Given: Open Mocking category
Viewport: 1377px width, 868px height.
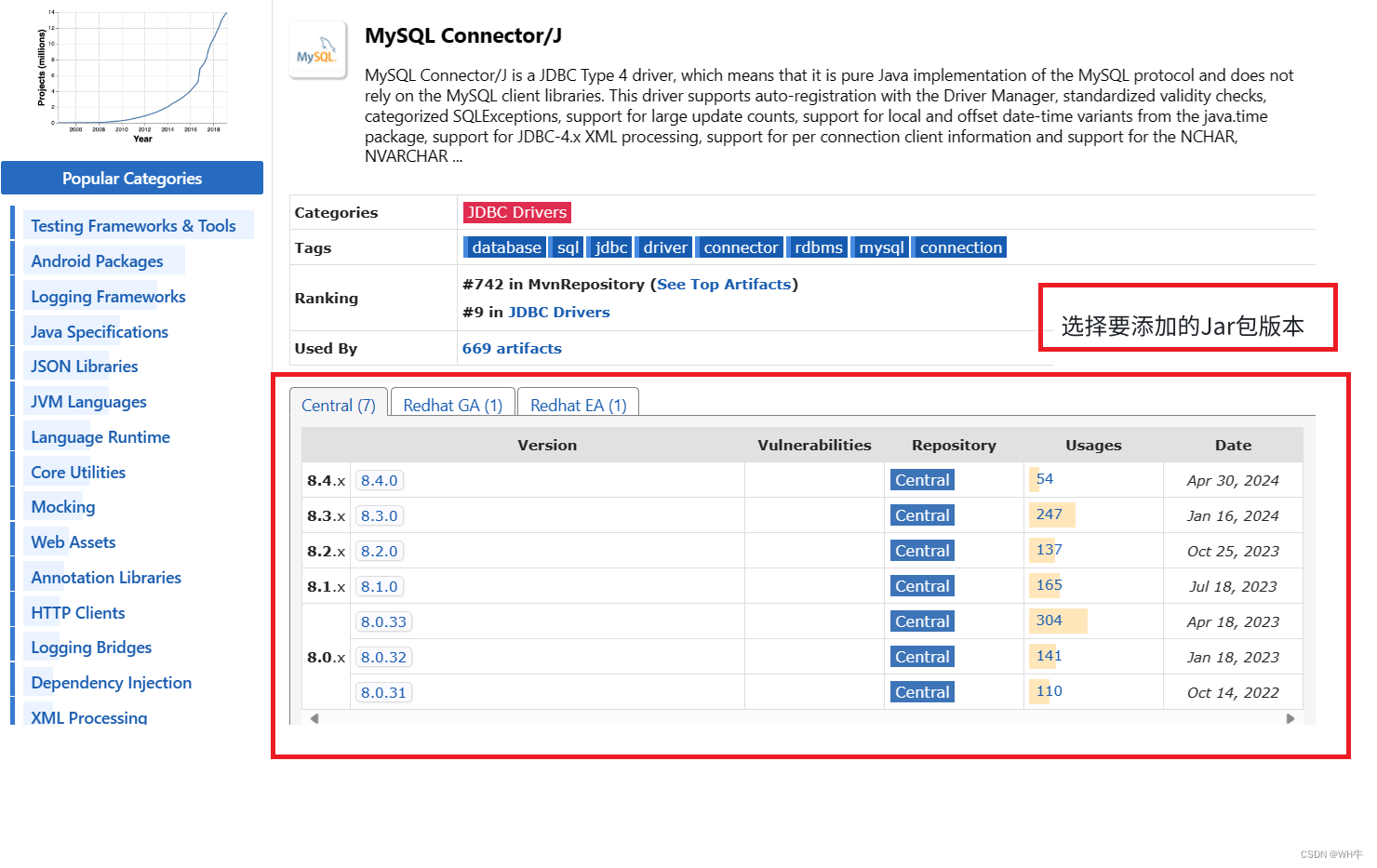Looking at the screenshot, I should coord(63,507).
